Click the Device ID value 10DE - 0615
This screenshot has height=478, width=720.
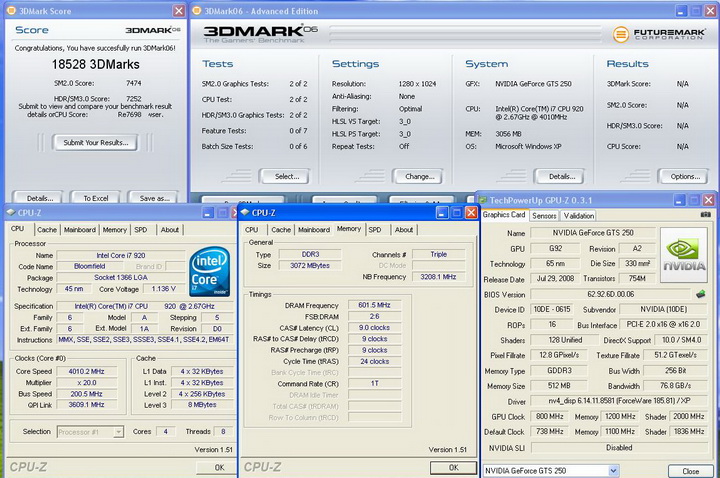pyautogui.click(x=552, y=309)
